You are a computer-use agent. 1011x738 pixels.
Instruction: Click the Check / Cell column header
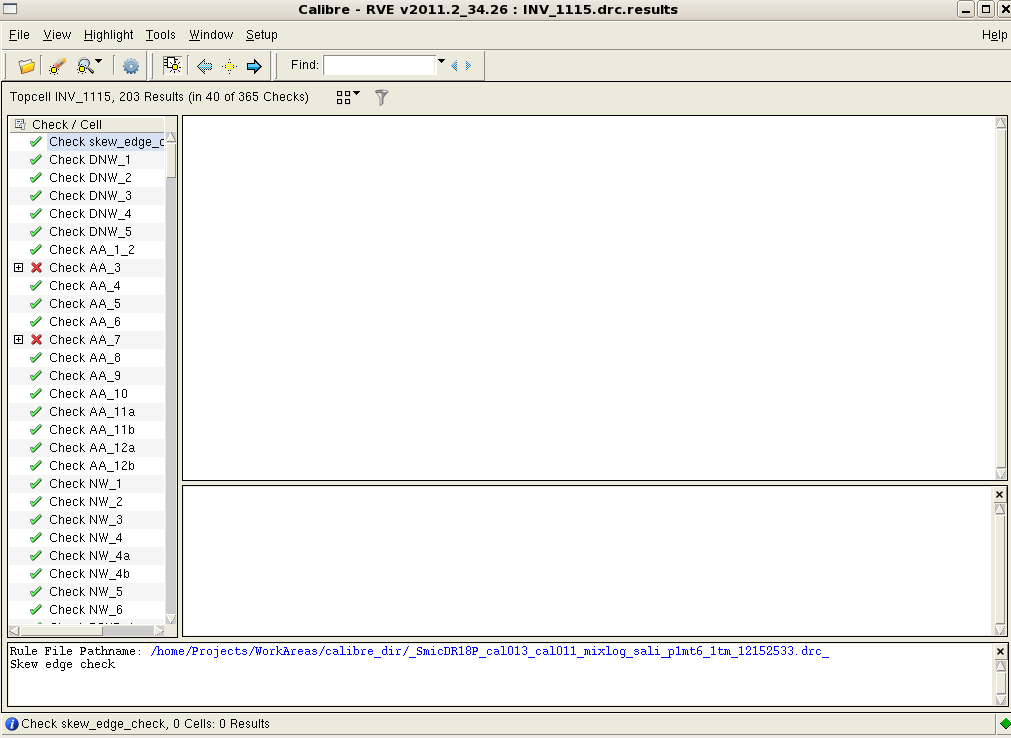tap(87, 124)
